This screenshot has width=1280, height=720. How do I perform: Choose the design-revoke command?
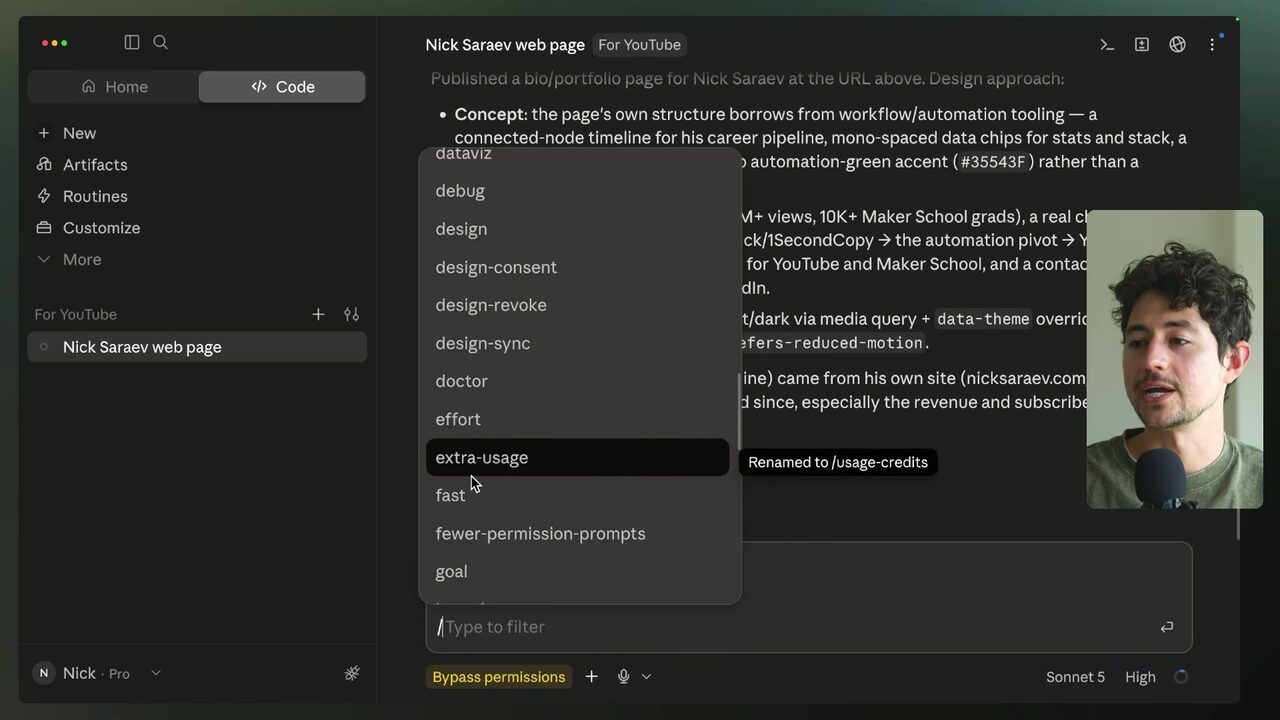[578, 305]
